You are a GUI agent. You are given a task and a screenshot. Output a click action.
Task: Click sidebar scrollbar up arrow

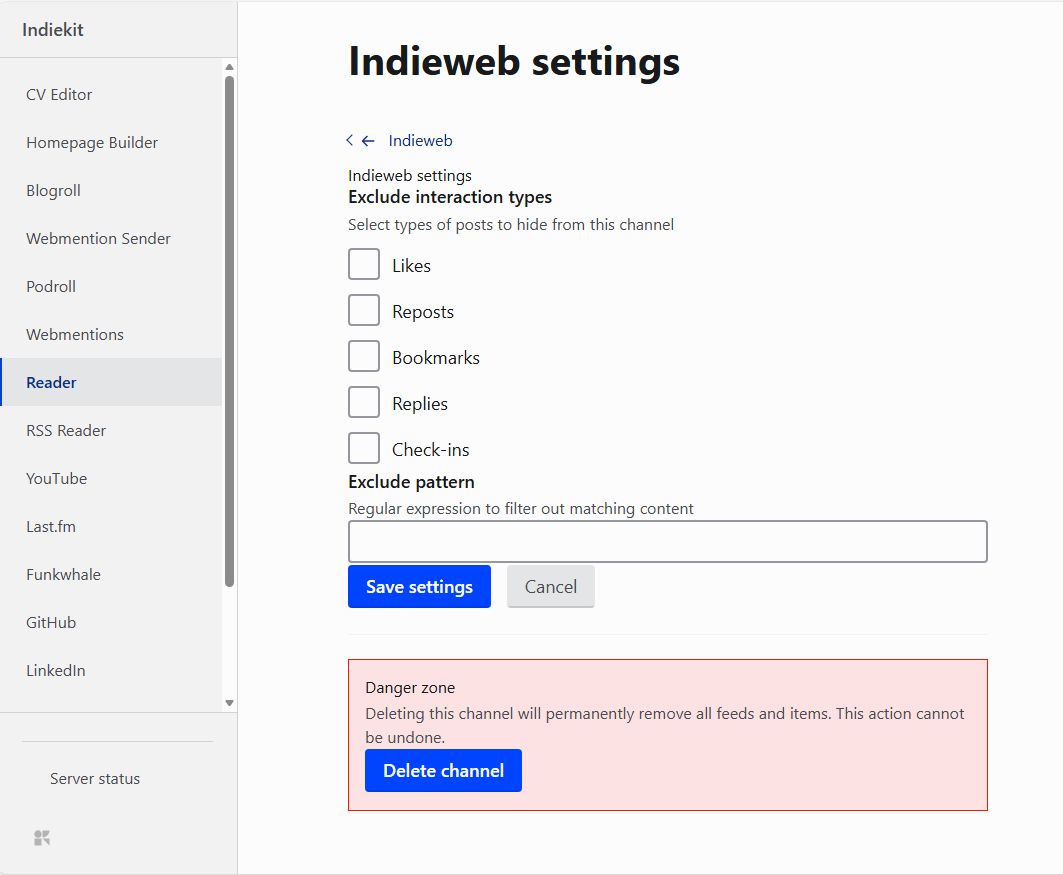point(229,67)
